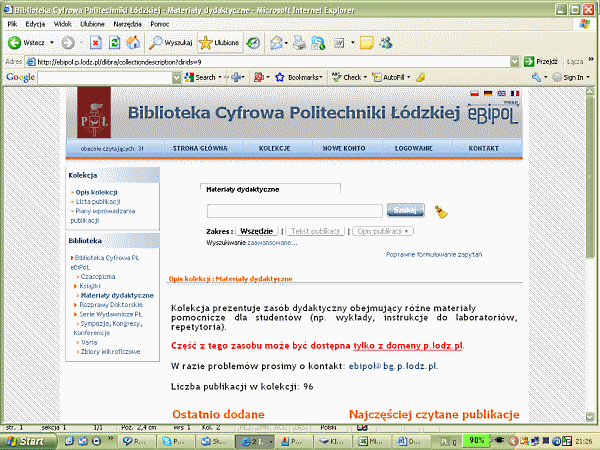Refresh the page with the green arrows icon
The height and width of the screenshot is (450, 600).
click(x=114, y=42)
